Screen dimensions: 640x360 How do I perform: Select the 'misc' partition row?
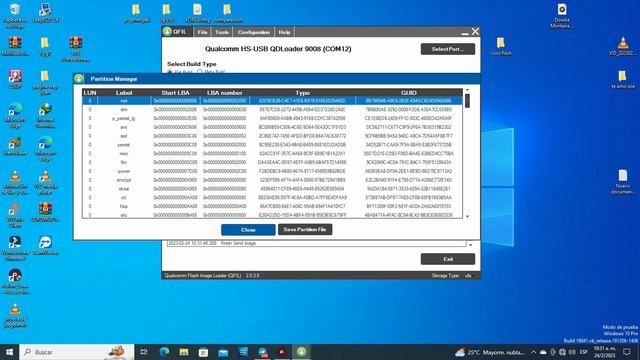(x=272, y=153)
